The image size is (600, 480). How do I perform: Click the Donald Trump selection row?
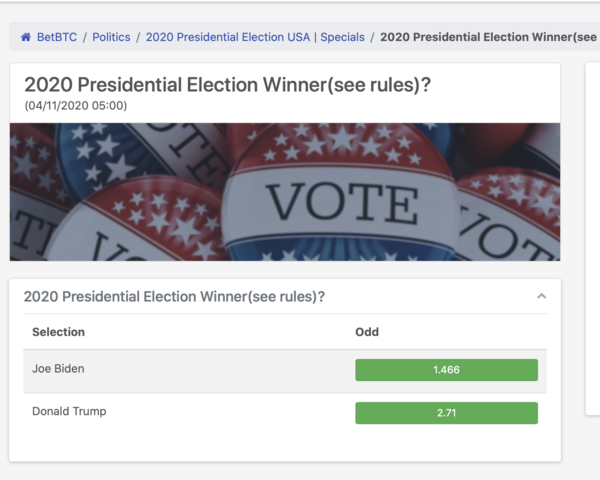pyautogui.click(x=285, y=413)
